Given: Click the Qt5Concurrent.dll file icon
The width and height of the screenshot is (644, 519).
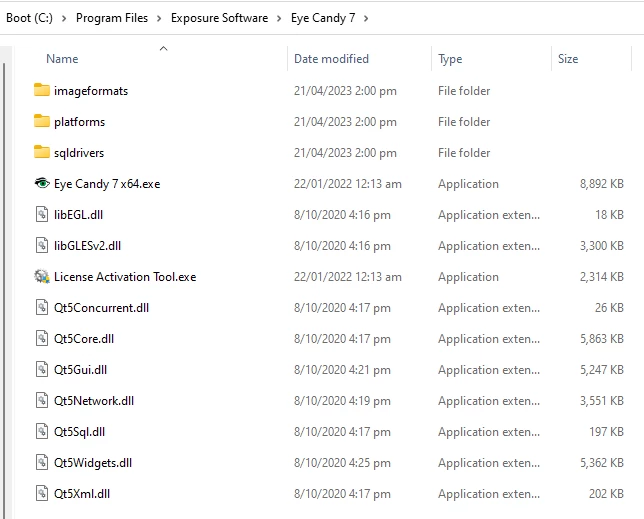Looking at the screenshot, I should coord(41,307).
